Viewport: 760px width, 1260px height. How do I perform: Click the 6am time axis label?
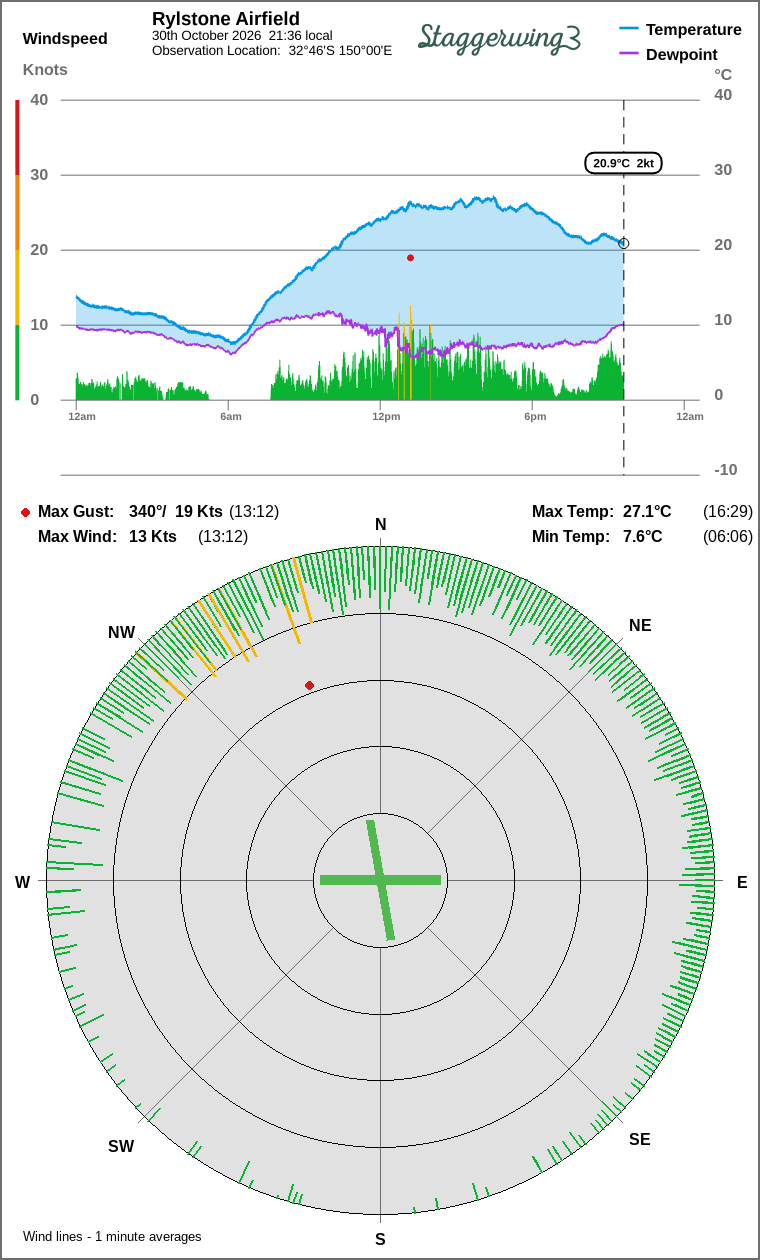click(x=231, y=416)
